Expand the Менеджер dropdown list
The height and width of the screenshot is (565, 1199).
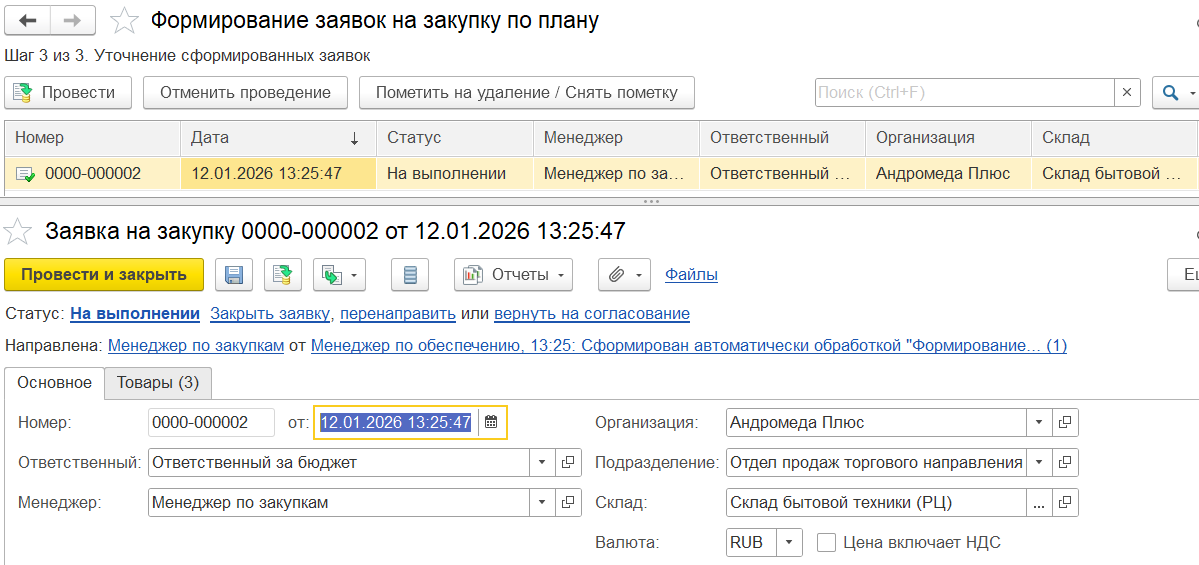click(x=542, y=502)
